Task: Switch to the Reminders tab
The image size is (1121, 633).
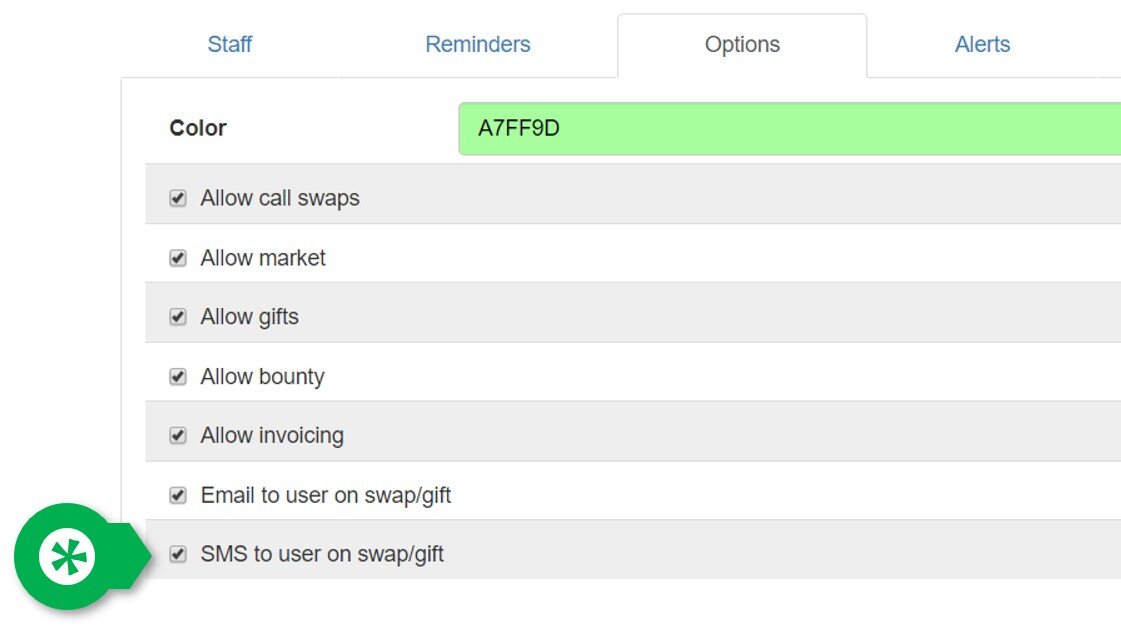Action: pos(478,44)
